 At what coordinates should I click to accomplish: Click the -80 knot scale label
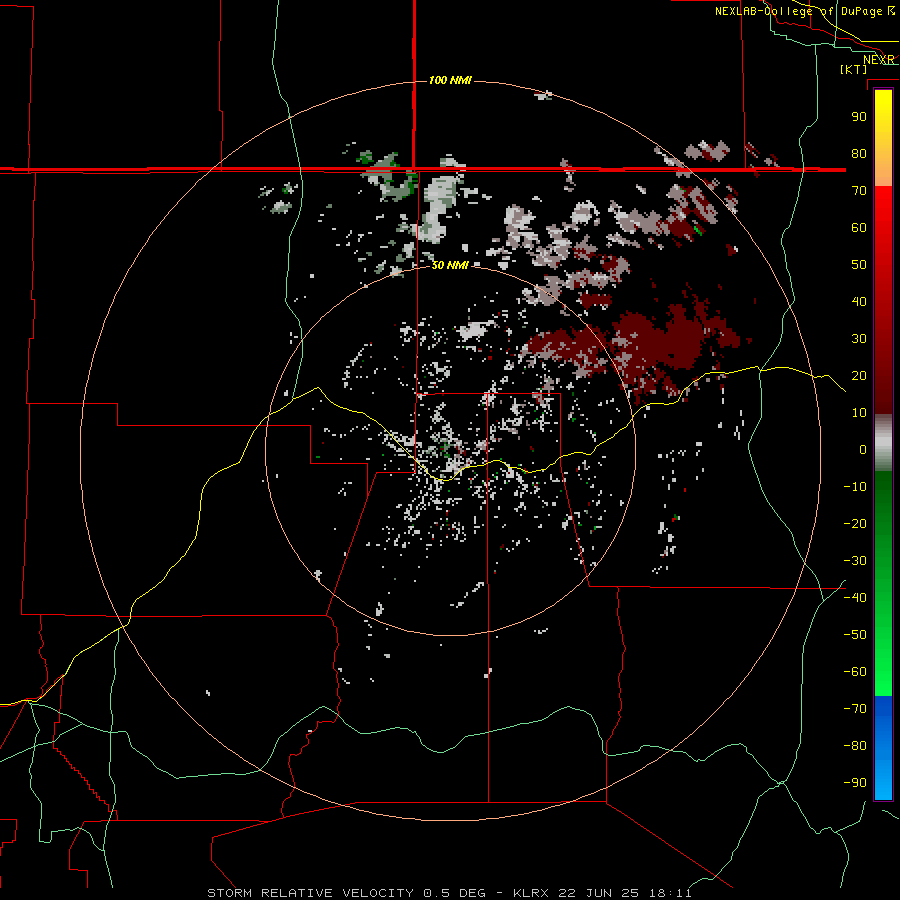pos(855,746)
